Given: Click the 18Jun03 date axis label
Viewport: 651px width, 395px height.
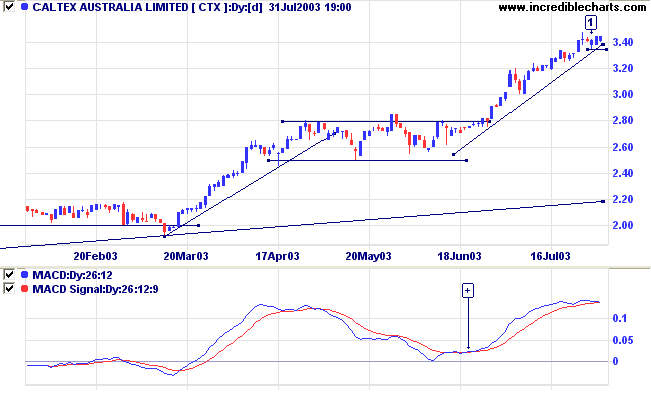Looking at the screenshot, I should [x=459, y=256].
